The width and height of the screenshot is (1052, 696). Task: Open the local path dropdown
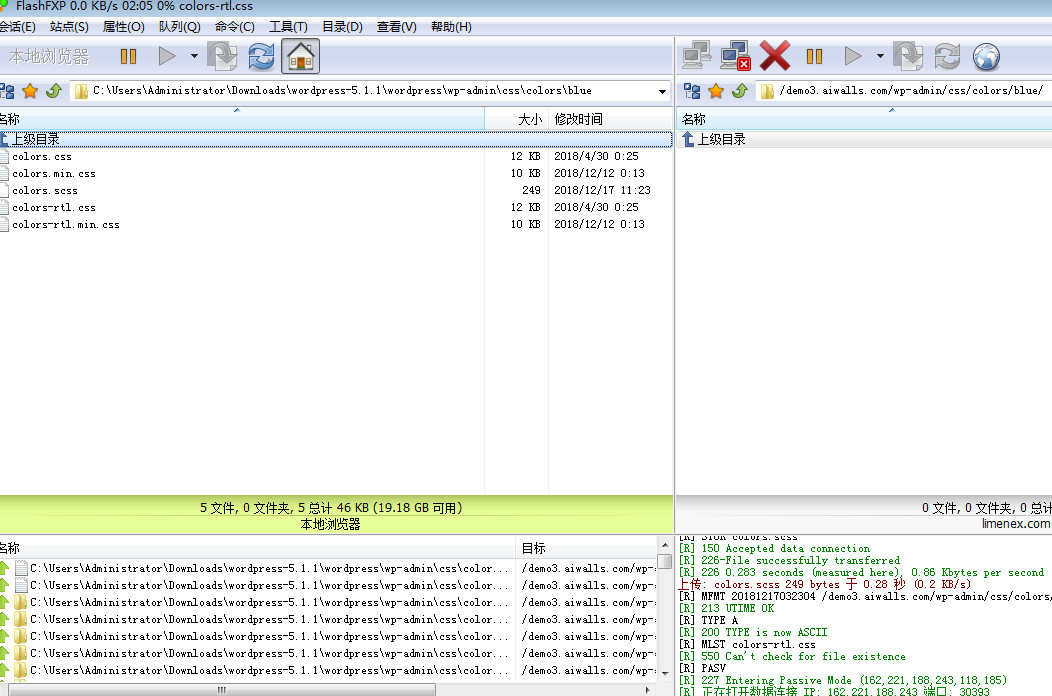tap(662, 92)
